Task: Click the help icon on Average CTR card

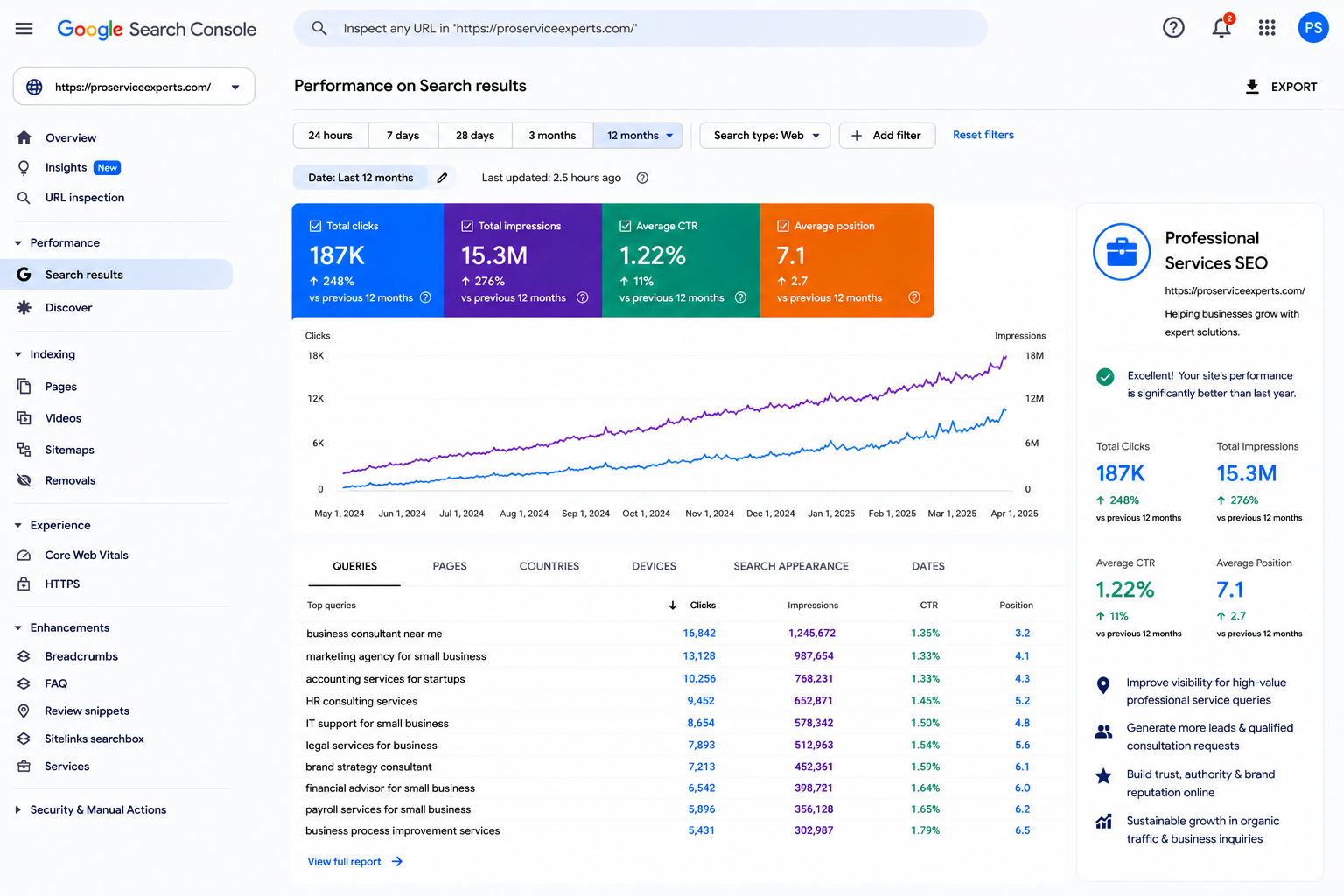Action: (x=740, y=297)
